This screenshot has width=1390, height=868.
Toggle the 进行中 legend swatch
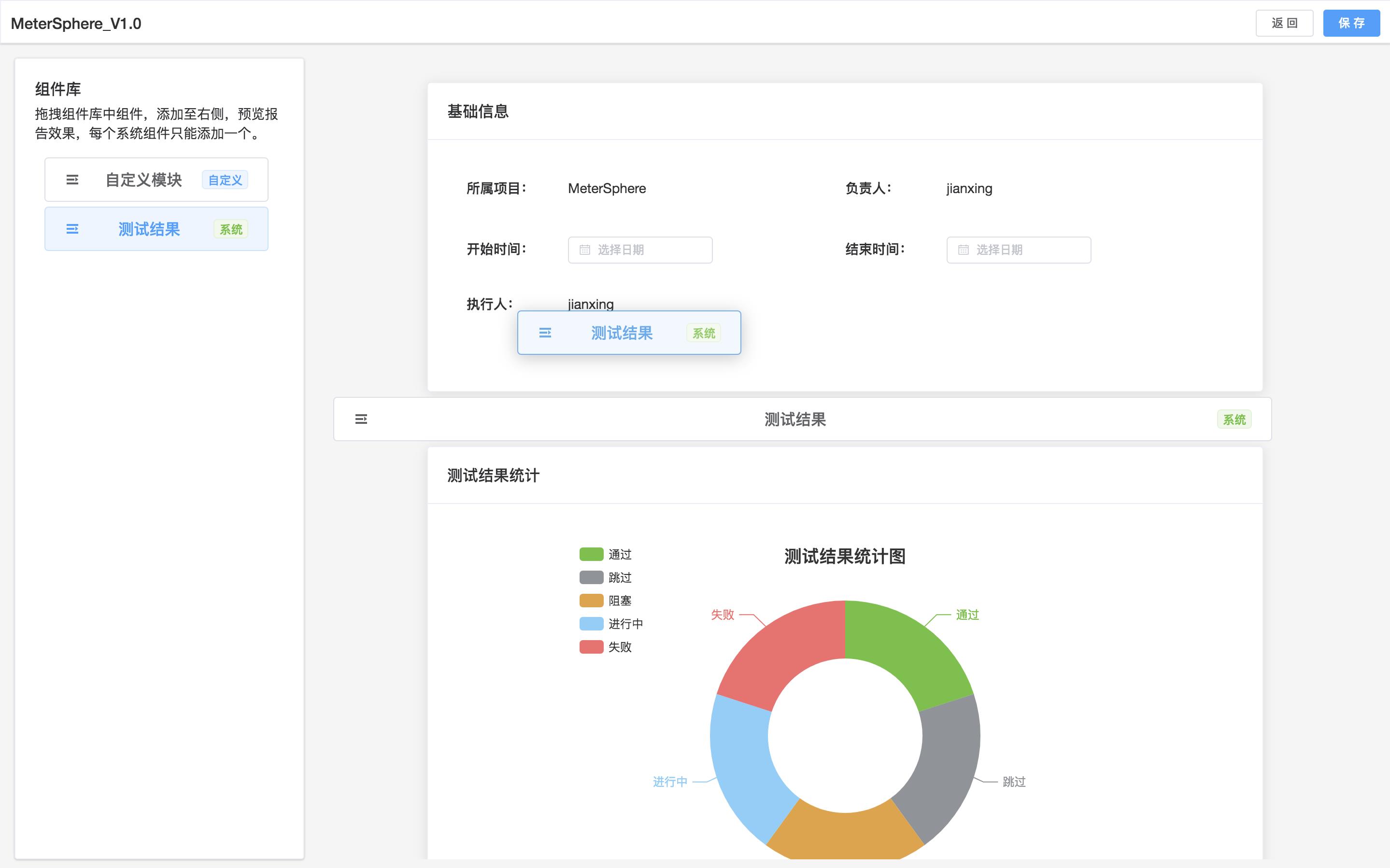[x=591, y=623]
